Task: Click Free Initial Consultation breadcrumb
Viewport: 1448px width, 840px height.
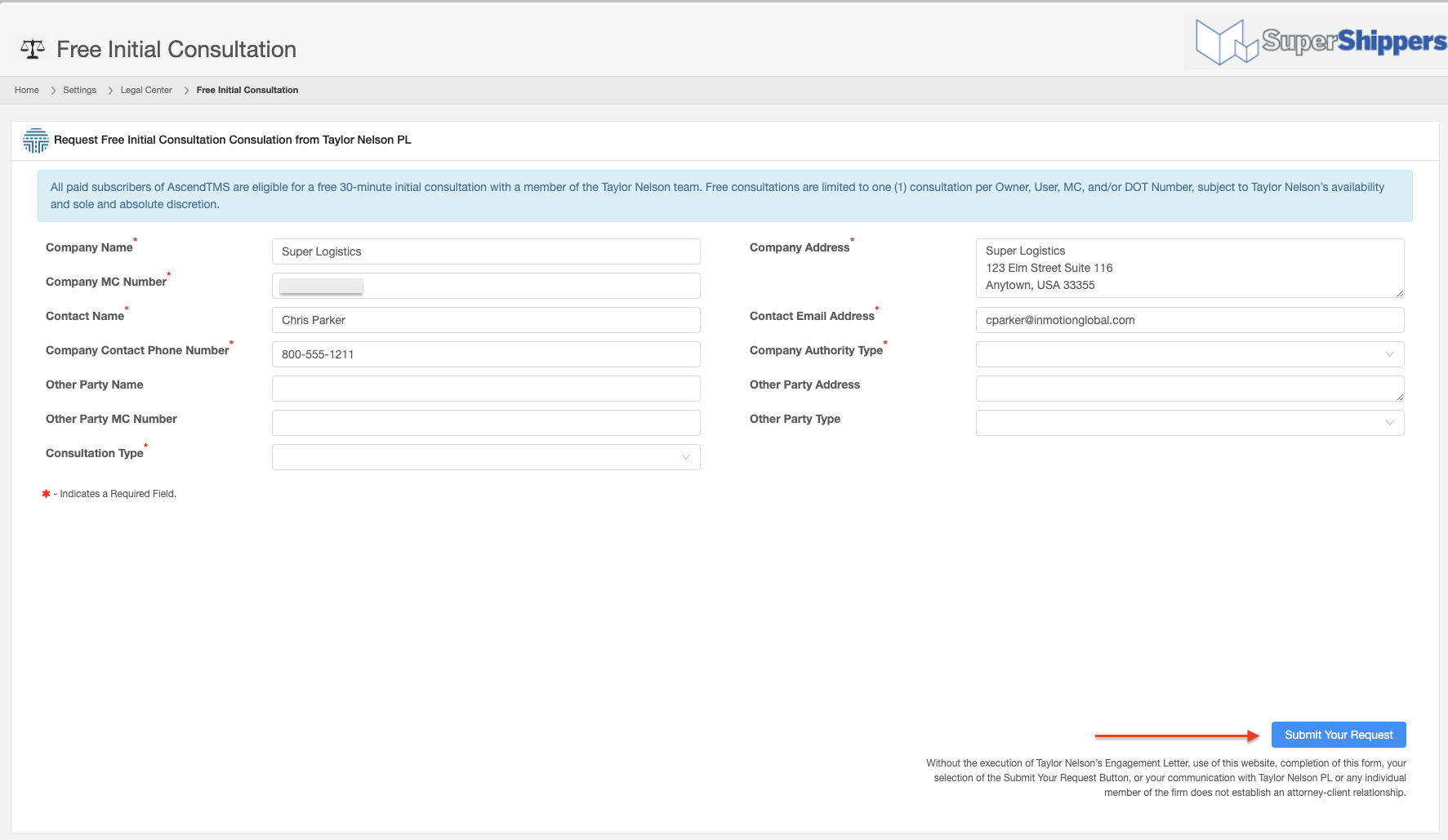Action: coord(247,90)
